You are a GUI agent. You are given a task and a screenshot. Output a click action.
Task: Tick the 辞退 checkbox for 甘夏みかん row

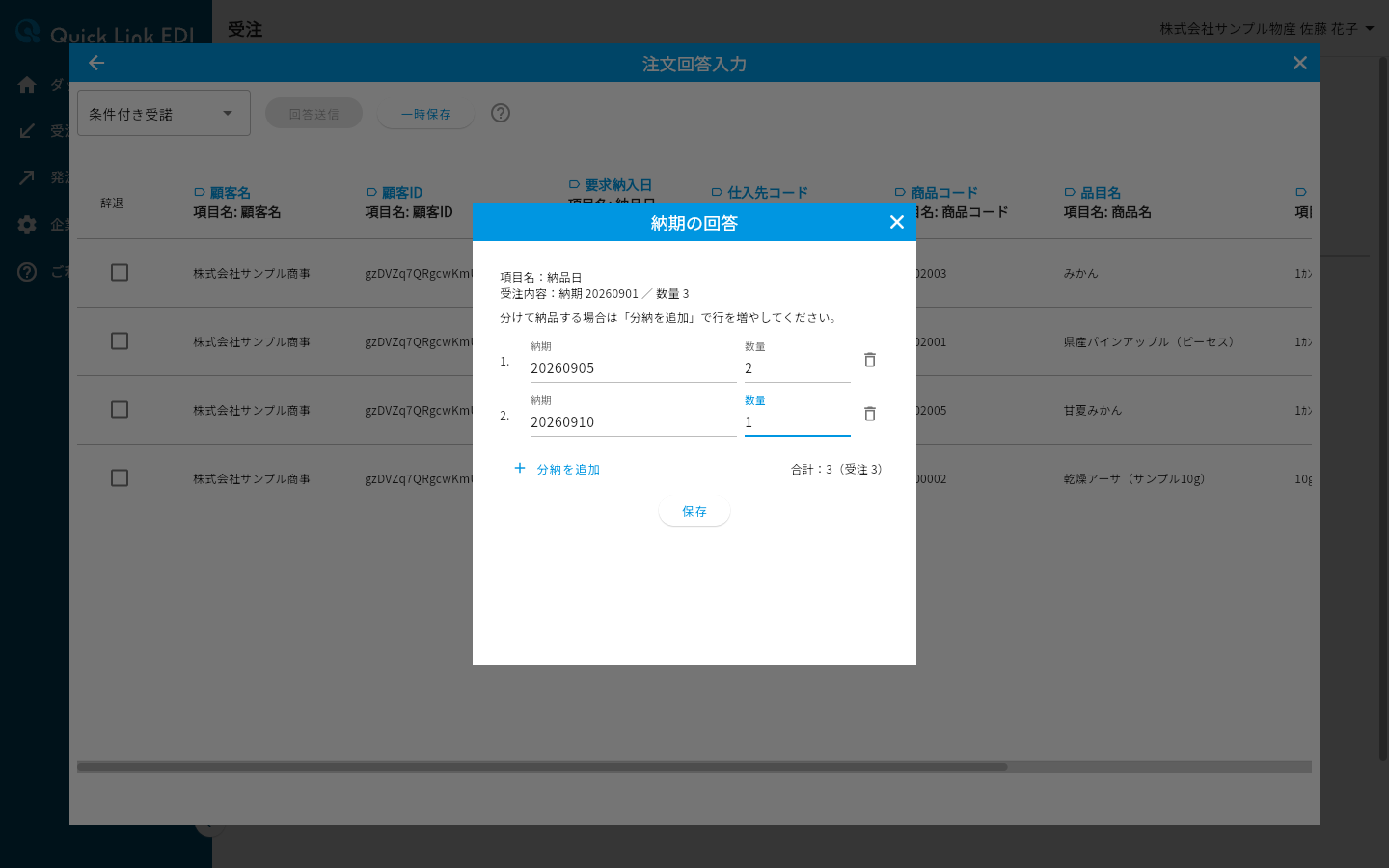tap(120, 410)
